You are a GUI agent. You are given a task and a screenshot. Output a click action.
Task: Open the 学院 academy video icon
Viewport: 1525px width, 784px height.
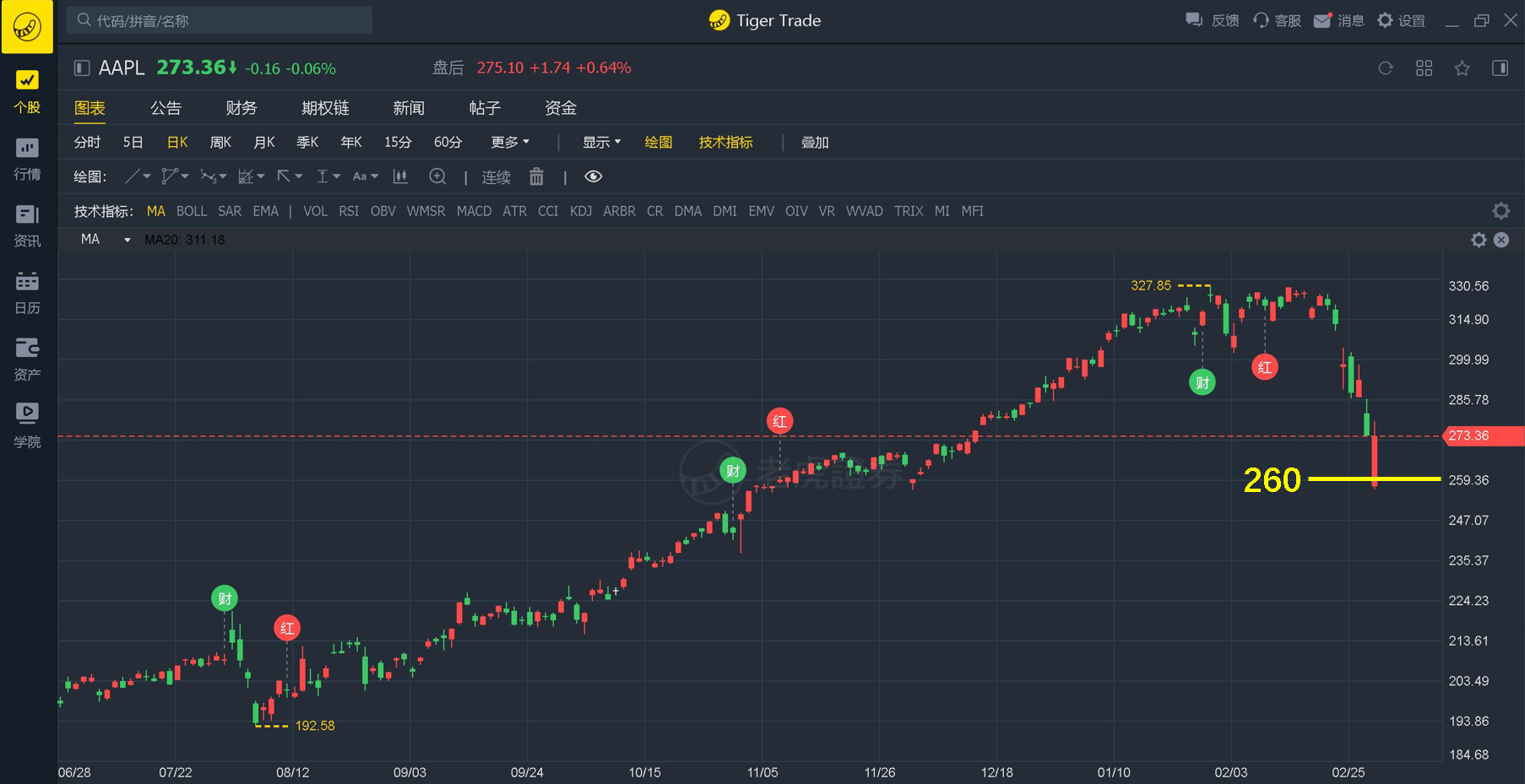click(x=27, y=425)
